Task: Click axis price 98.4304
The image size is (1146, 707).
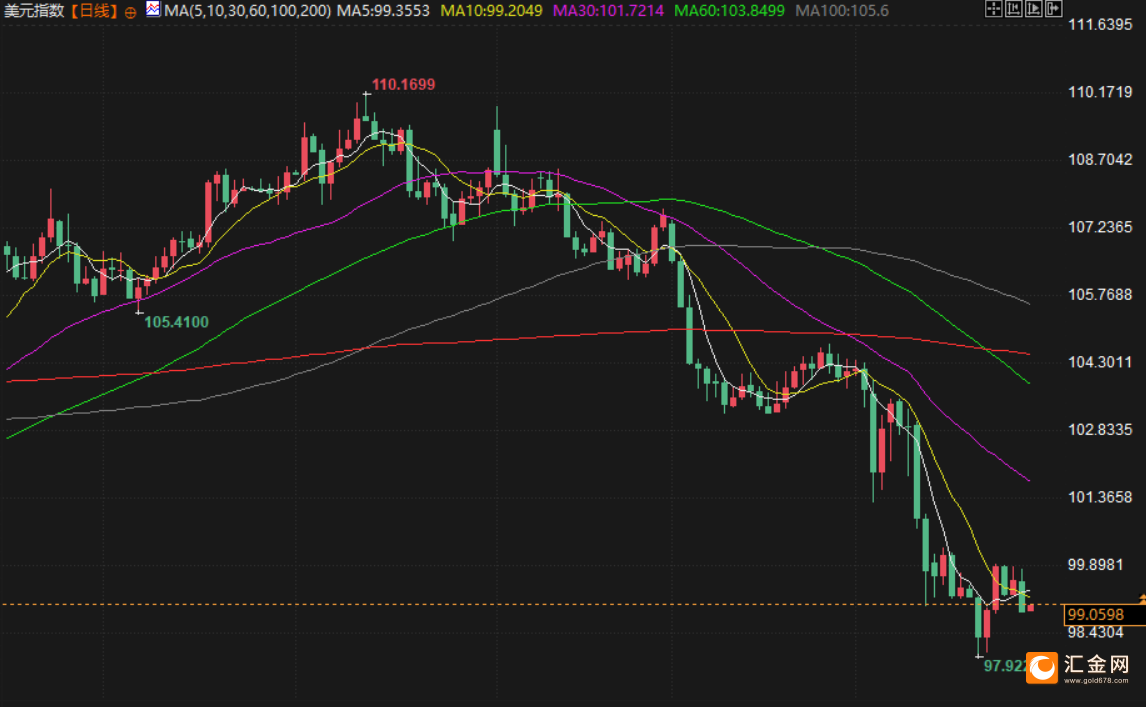Action: click(x=1096, y=632)
